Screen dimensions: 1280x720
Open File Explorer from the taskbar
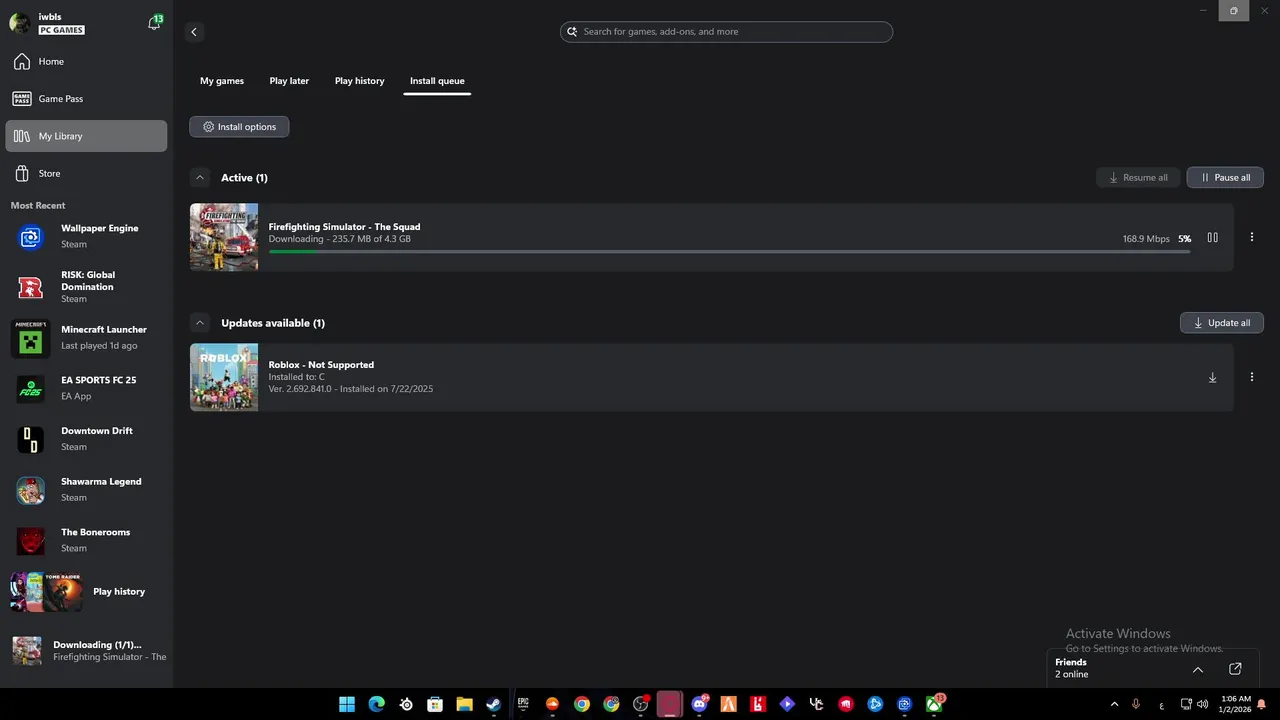click(464, 704)
